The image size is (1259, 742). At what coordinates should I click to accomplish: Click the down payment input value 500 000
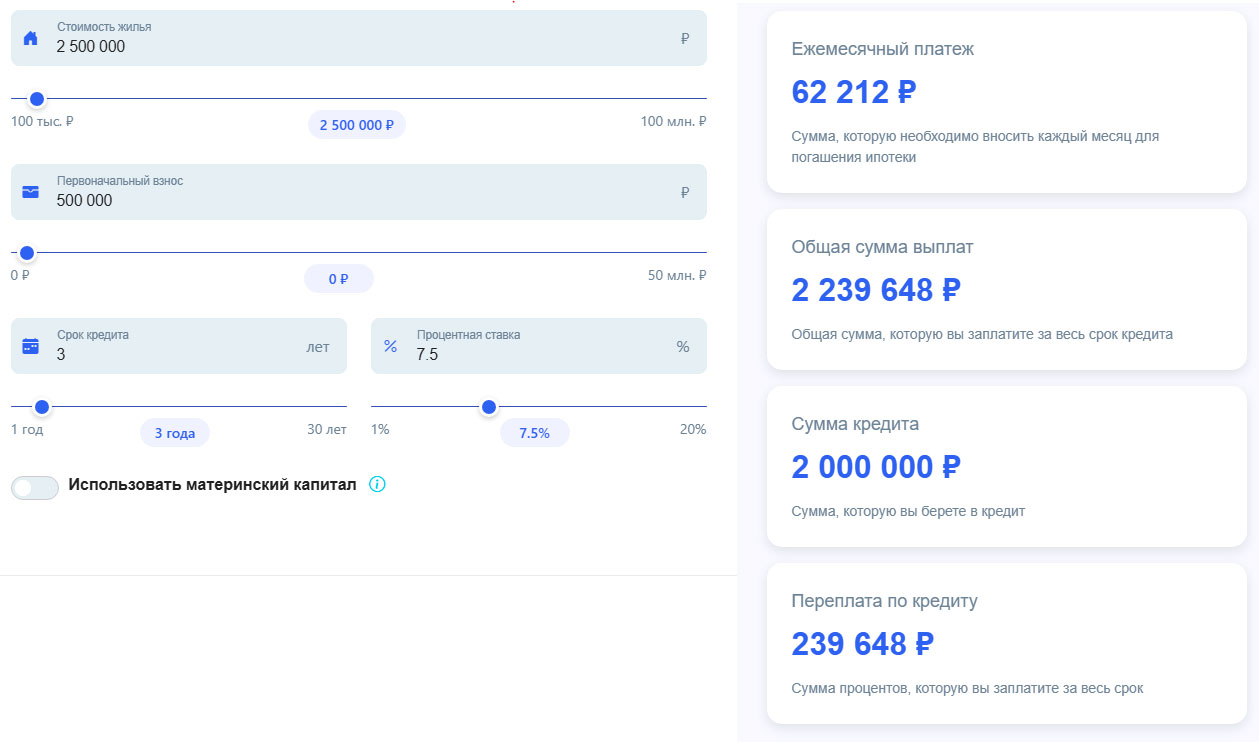[x=85, y=200]
